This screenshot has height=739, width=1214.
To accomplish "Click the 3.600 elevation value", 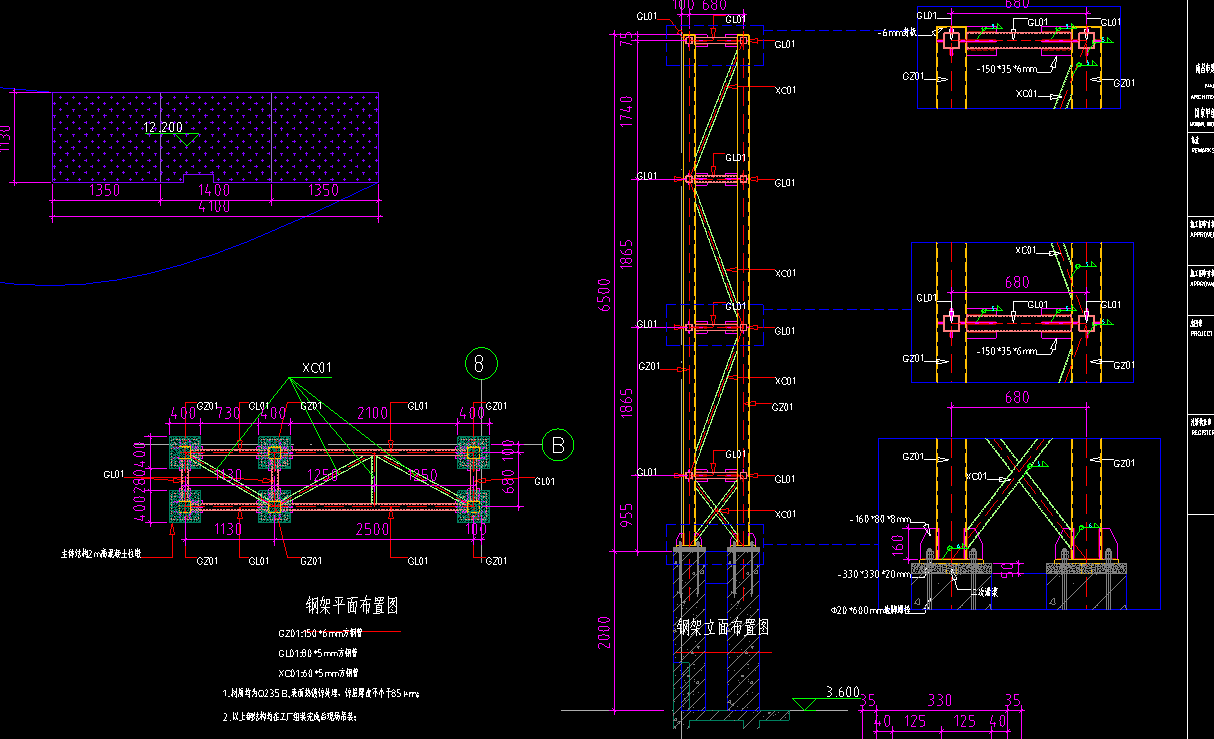I will pos(844,691).
